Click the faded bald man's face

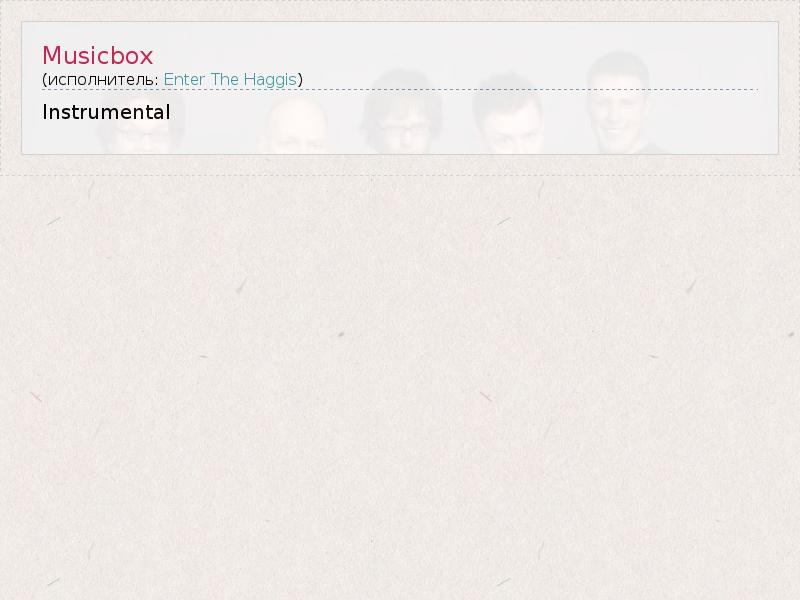[x=297, y=128]
